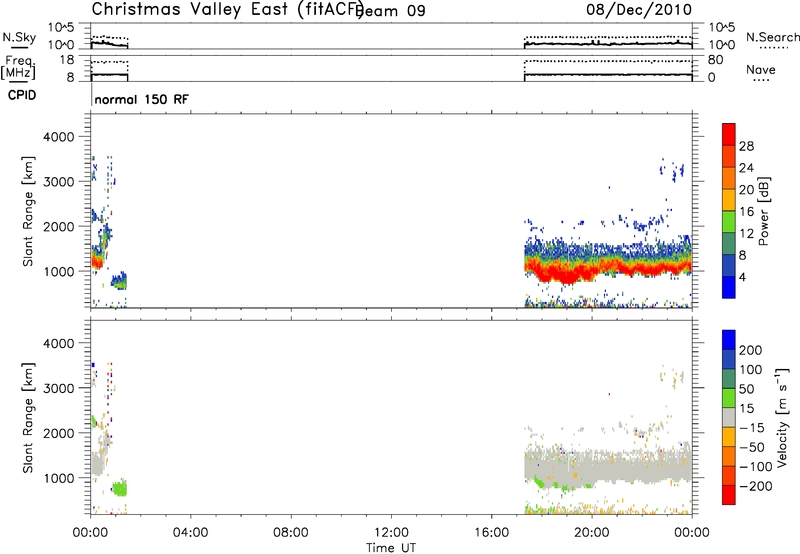
Task: Click the gray velocity band near 20:00
Action: coord(592,467)
